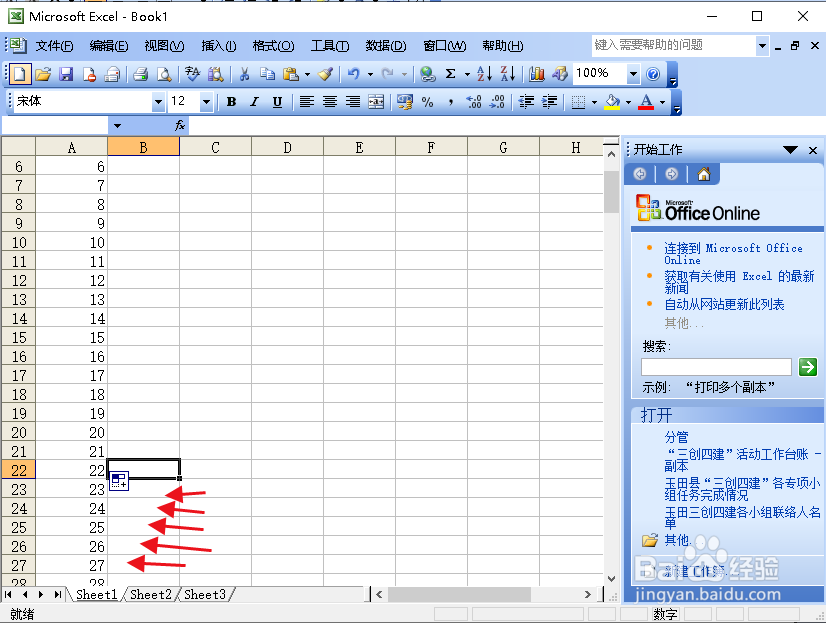Click the AutoSum sigma icon
The height and width of the screenshot is (623, 826).
pos(450,74)
